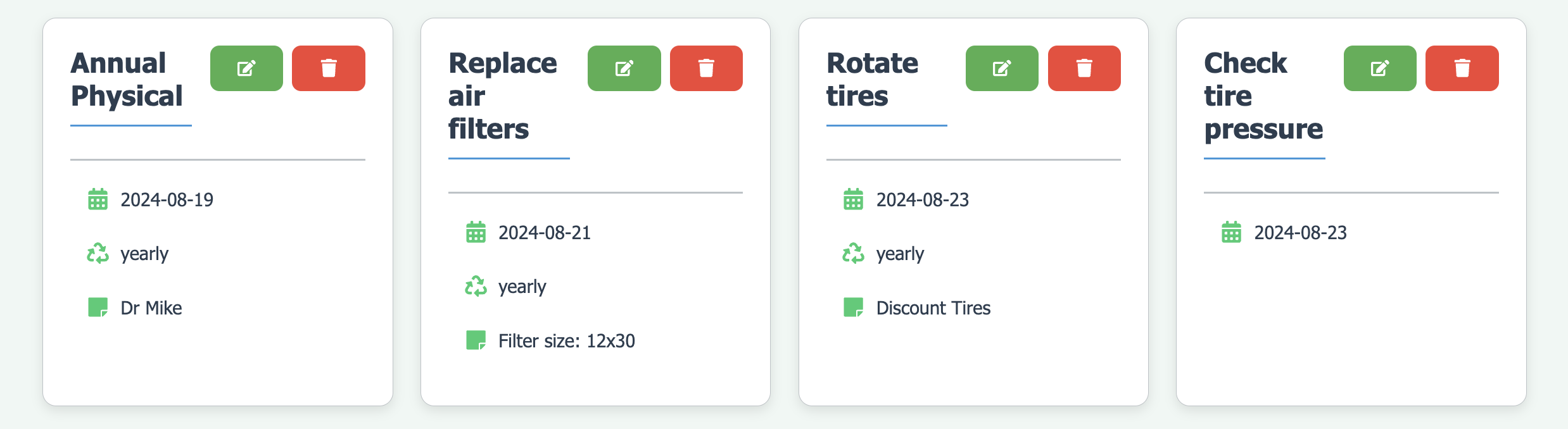Click note icon next to Dr Mike
Viewport: 1568px width, 429px height.
coord(98,308)
